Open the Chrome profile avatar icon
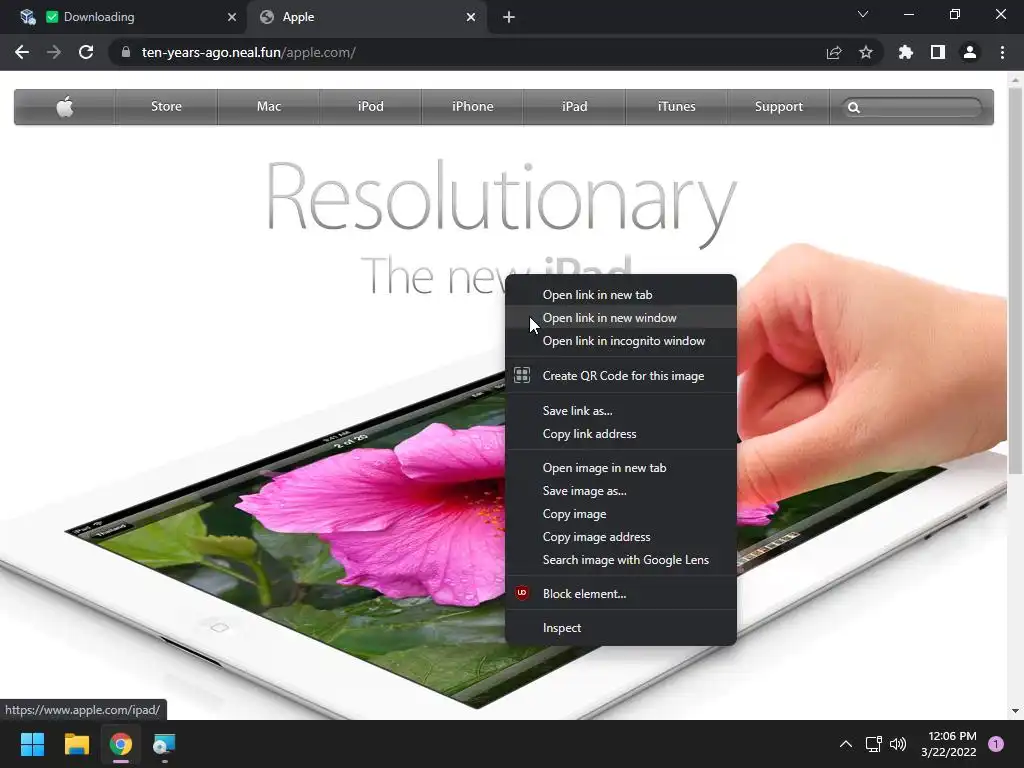1024x768 pixels. click(x=970, y=52)
